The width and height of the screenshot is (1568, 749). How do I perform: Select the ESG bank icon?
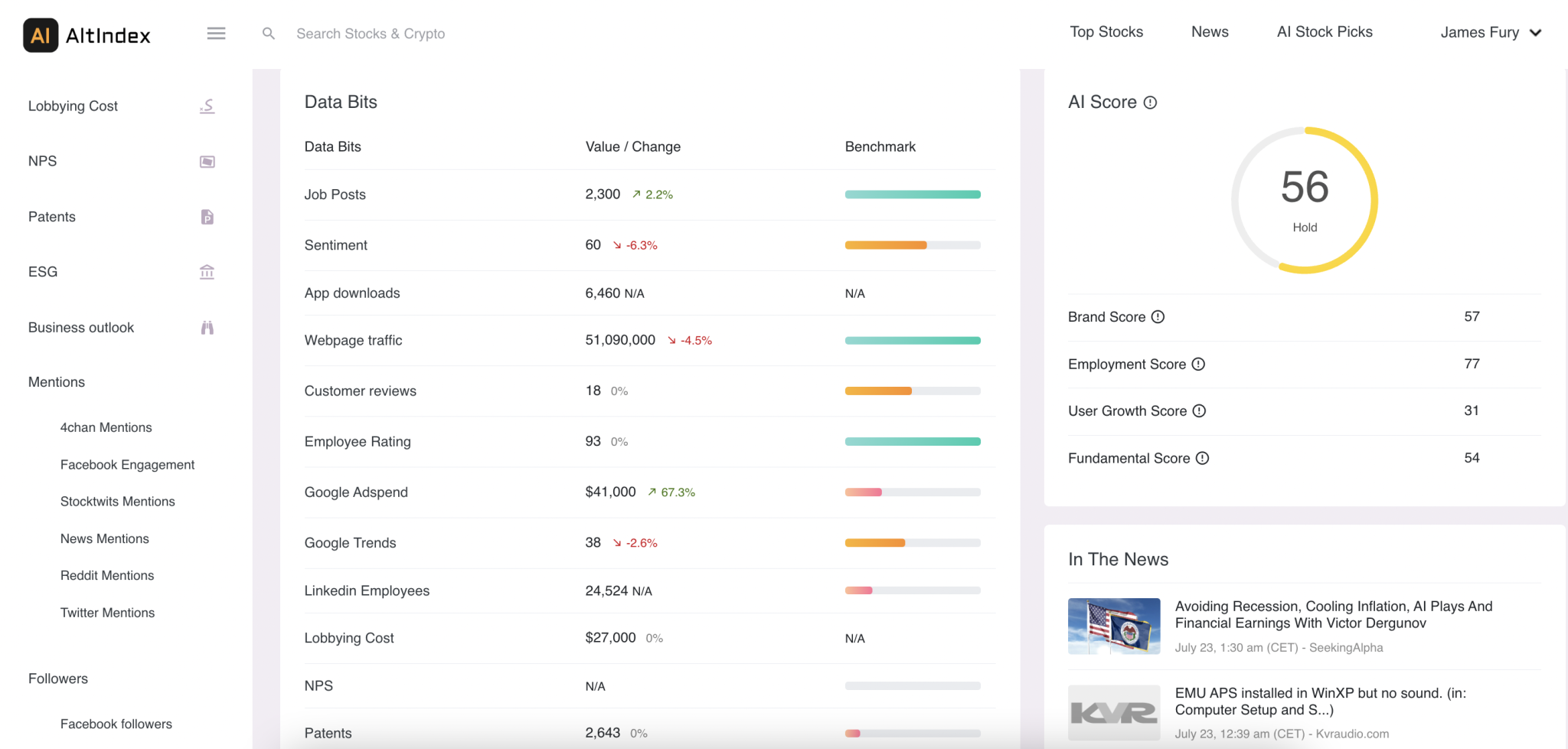(206, 272)
